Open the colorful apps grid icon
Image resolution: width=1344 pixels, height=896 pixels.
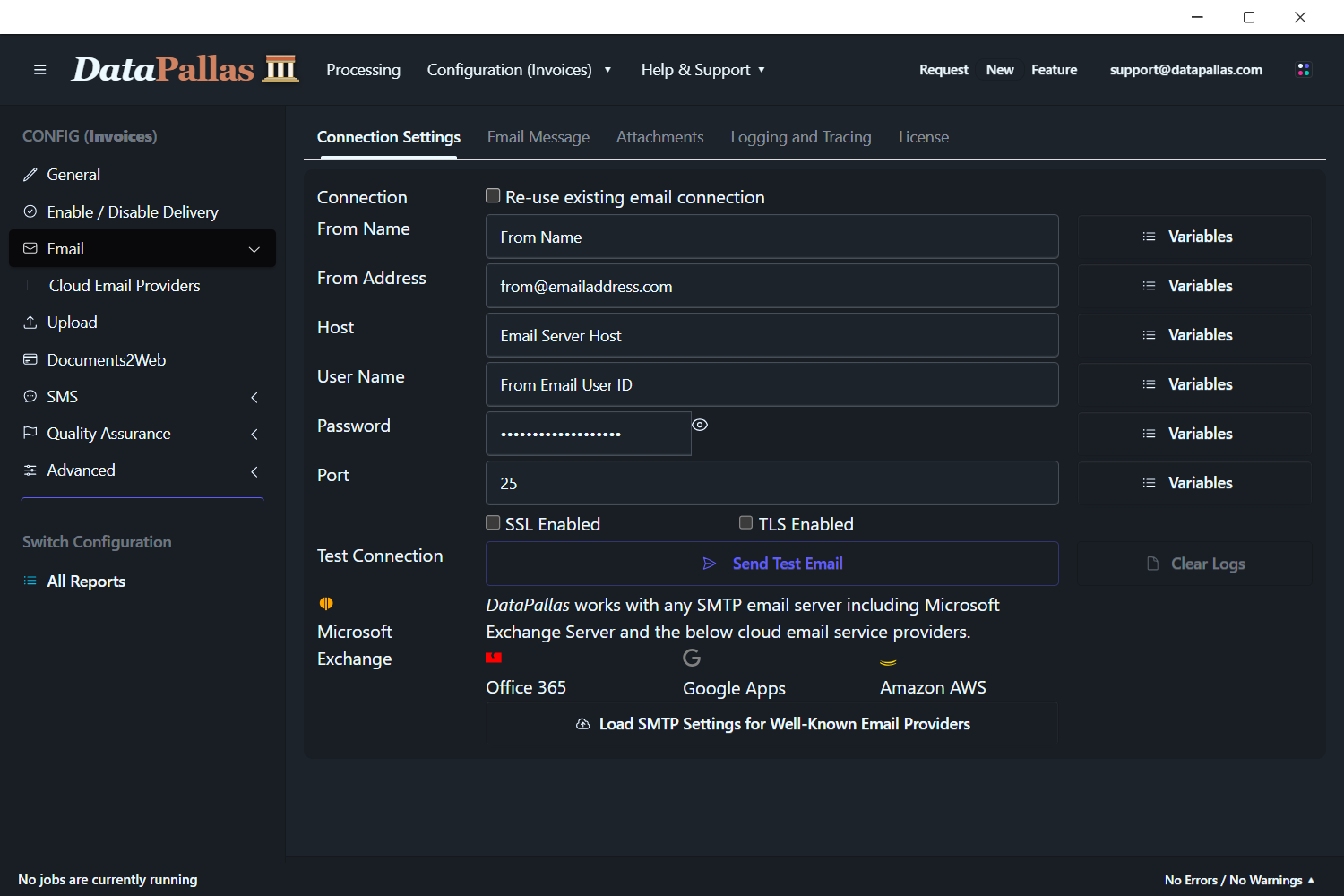[1304, 70]
